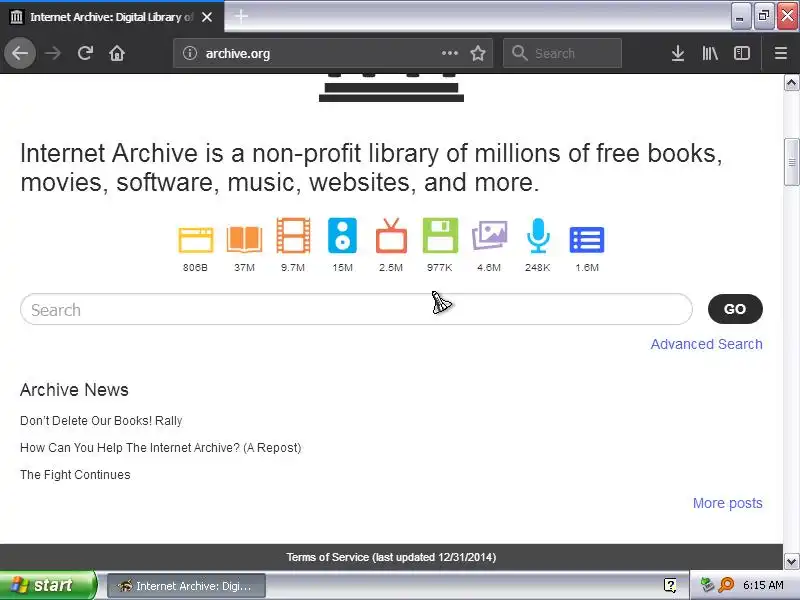Click the scrollbar down arrow
The height and width of the screenshot is (600, 800).
tap(791, 561)
